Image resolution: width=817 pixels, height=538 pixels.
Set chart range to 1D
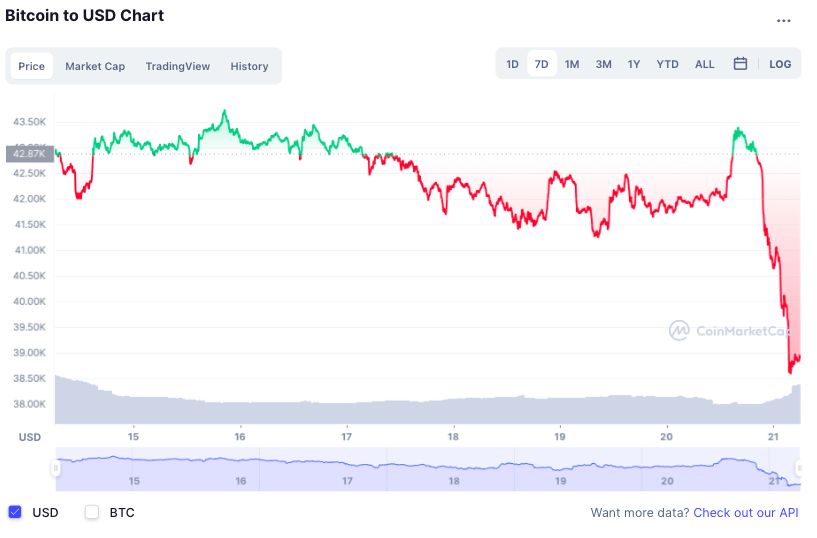[x=512, y=64]
